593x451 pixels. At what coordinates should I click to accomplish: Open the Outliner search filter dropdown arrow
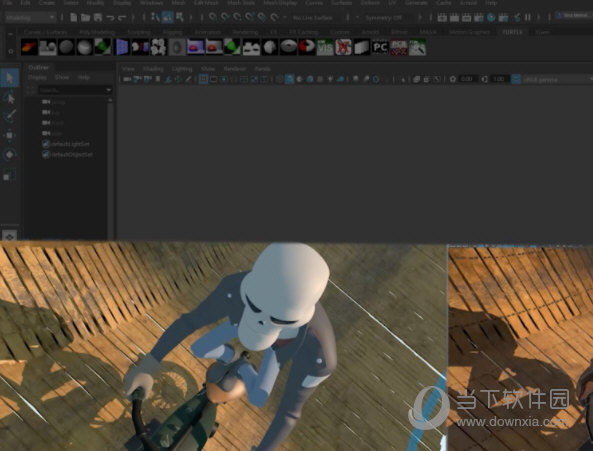[x=109, y=90]
